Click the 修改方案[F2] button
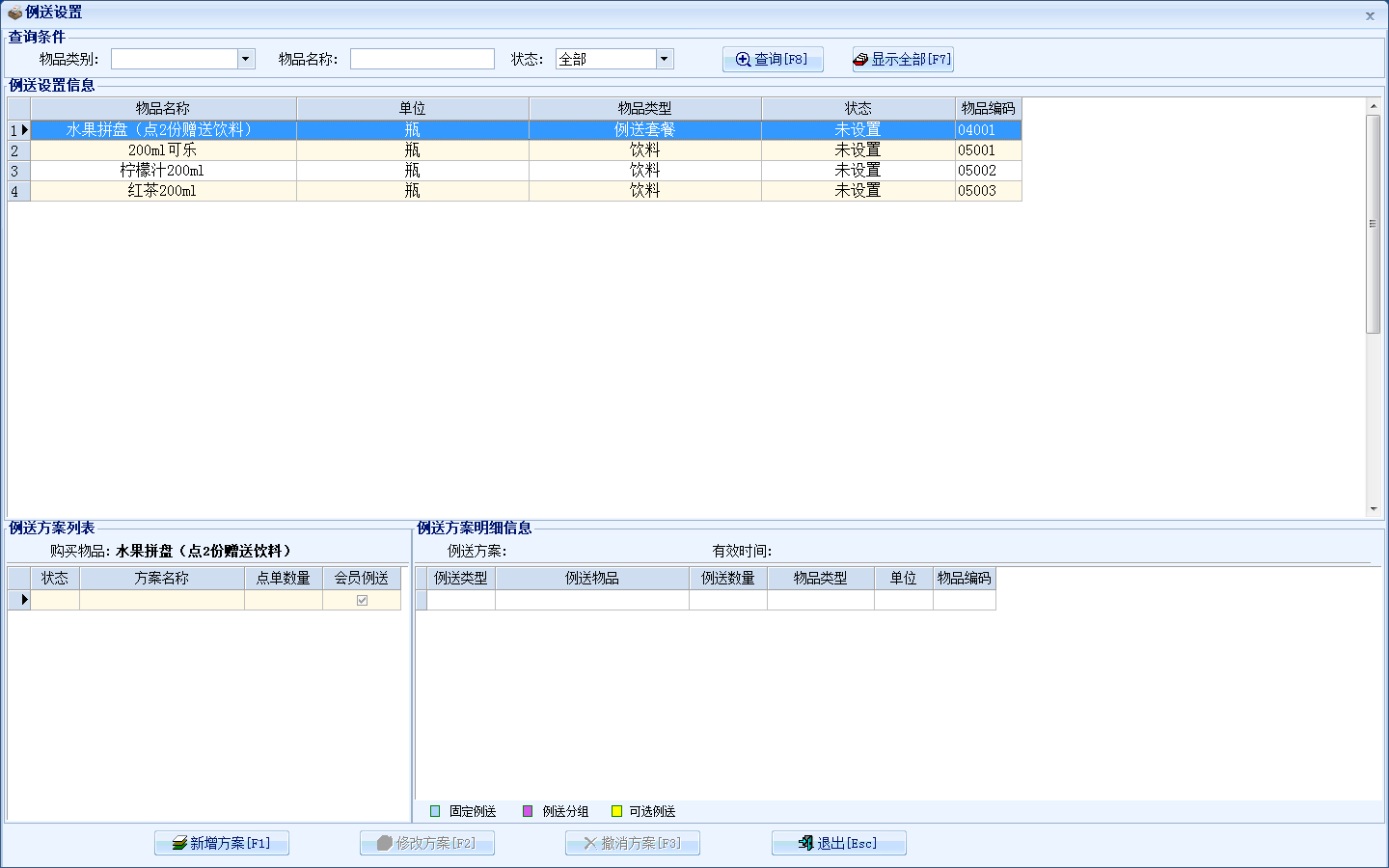 click(x=427, y=843)
